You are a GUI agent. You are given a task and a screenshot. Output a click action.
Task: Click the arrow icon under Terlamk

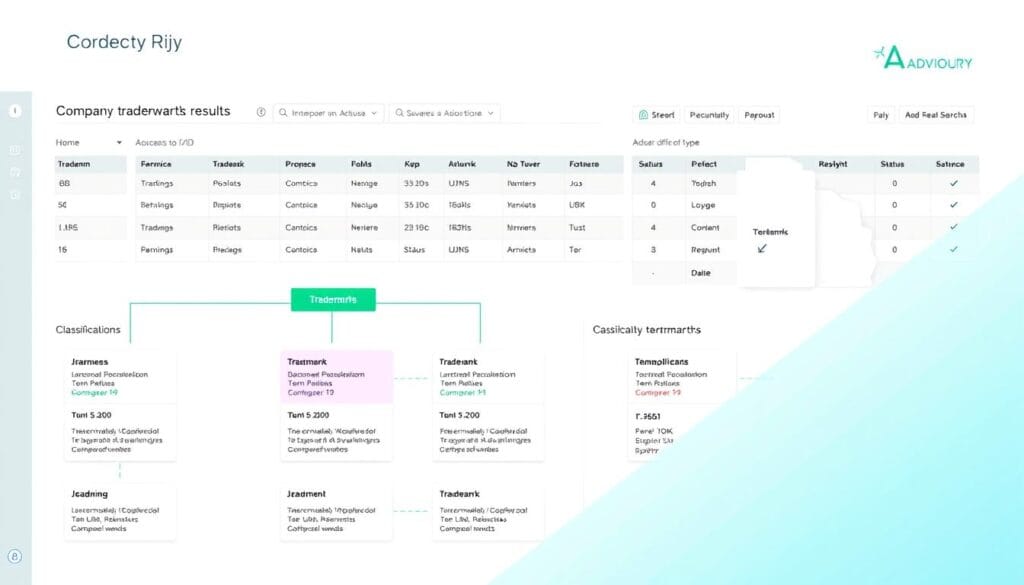pyautogui.click(x=761, y=249)
